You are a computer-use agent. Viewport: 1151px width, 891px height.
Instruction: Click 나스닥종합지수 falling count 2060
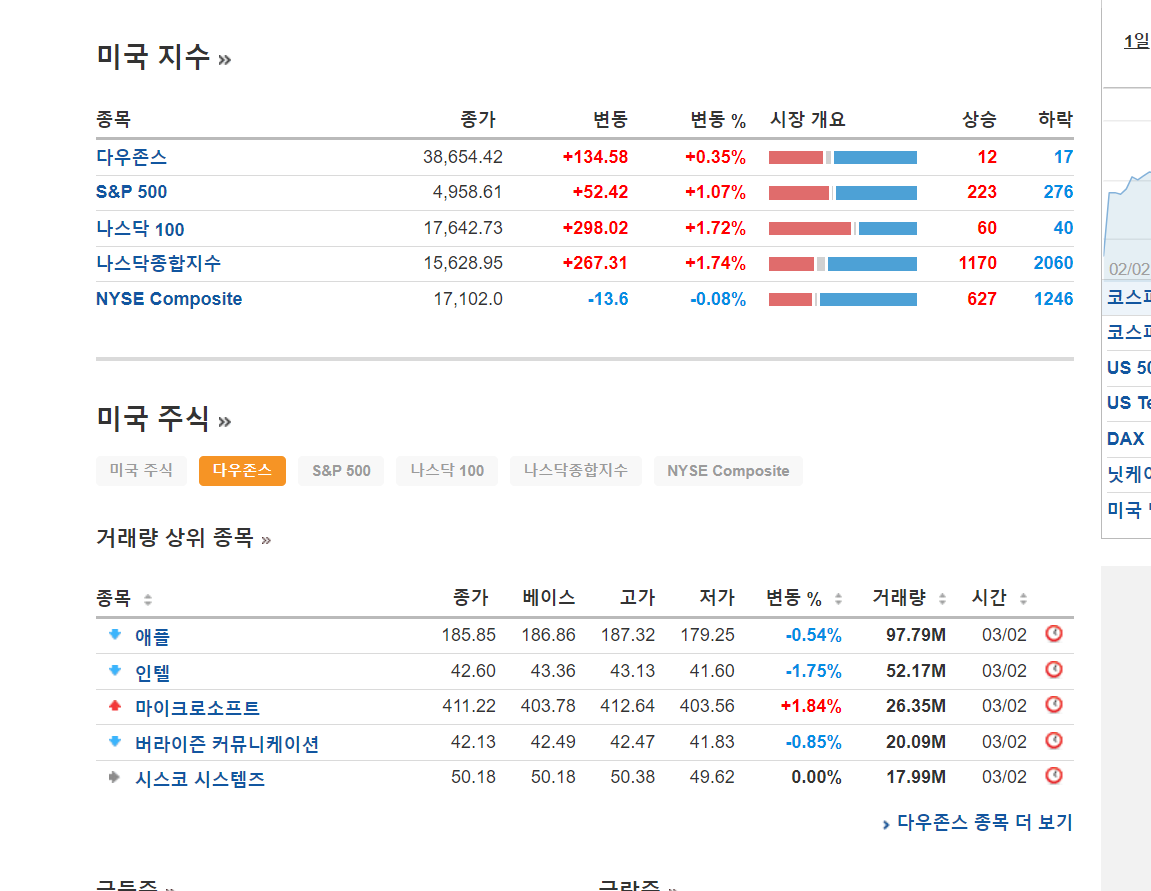point(1053,263)
